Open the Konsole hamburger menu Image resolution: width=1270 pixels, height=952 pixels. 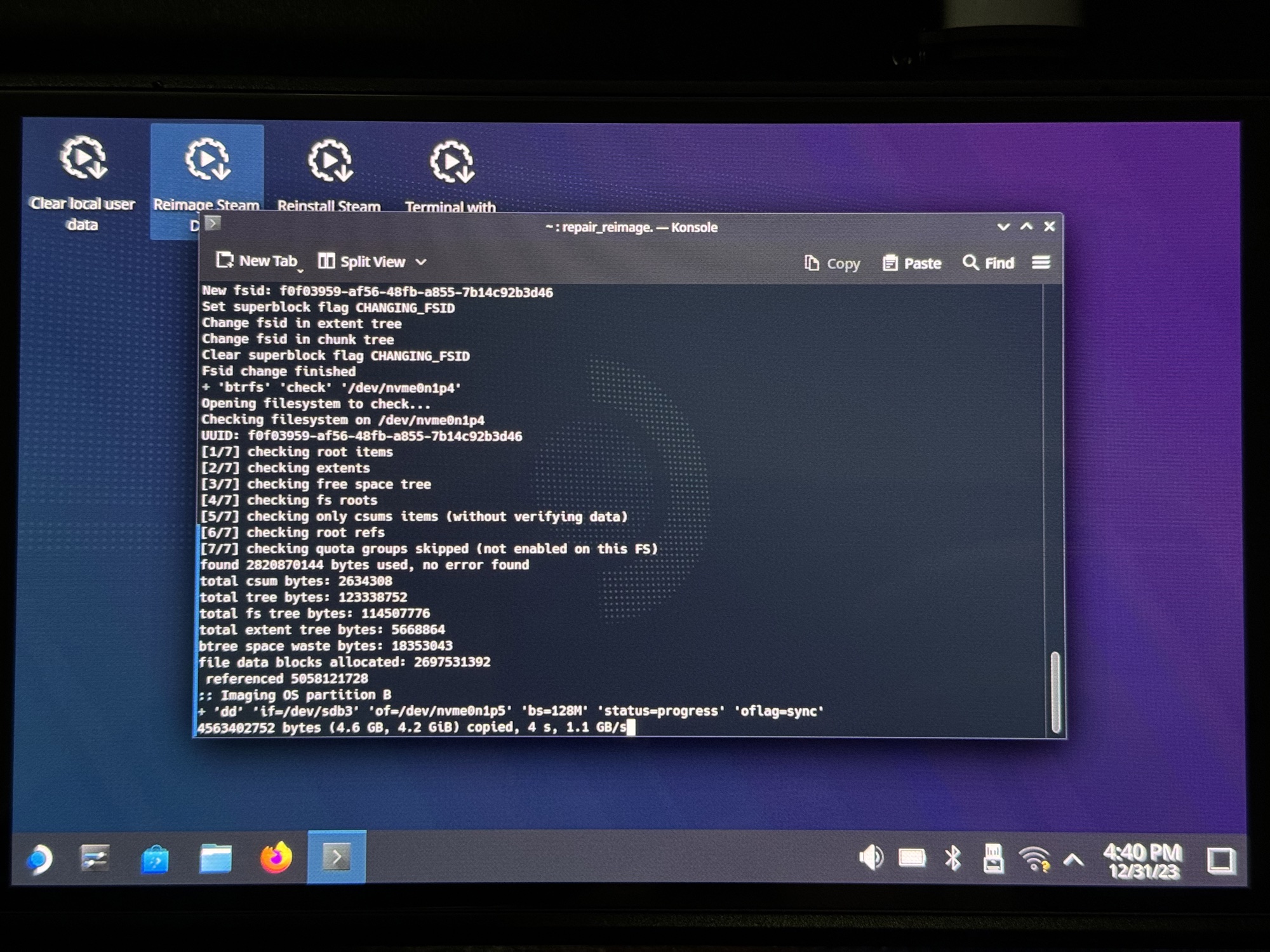point(1041,262)
